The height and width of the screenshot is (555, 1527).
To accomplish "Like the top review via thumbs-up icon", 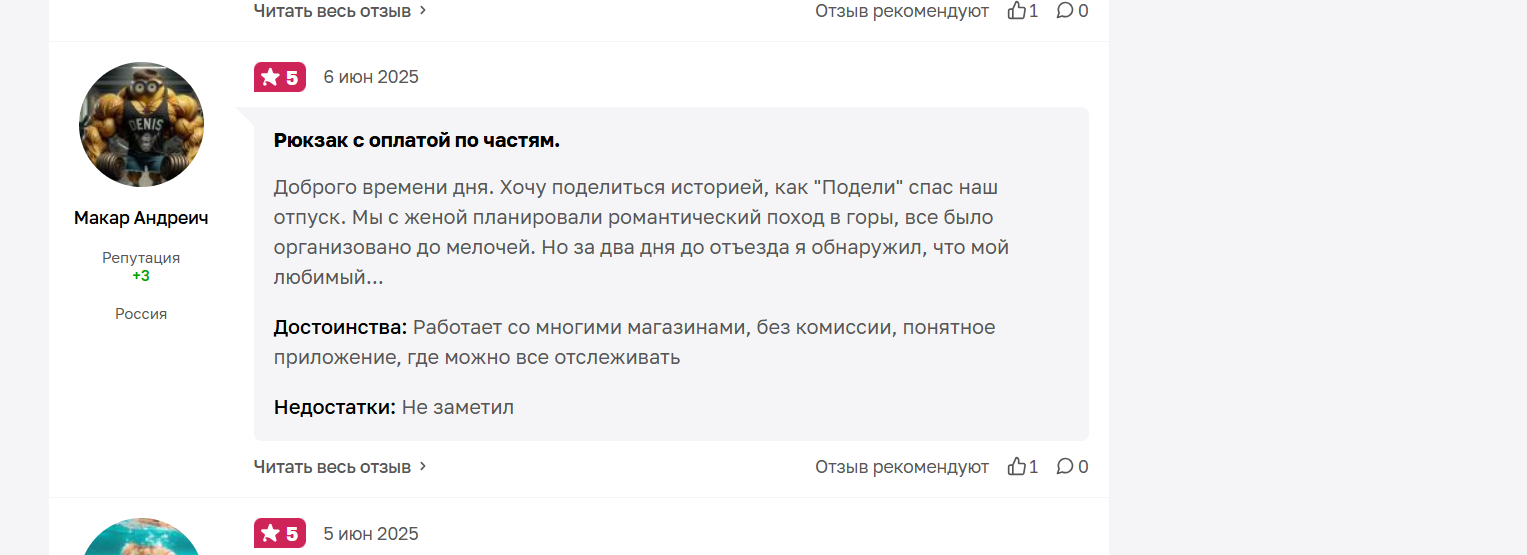I will [x=1017, y=11].
